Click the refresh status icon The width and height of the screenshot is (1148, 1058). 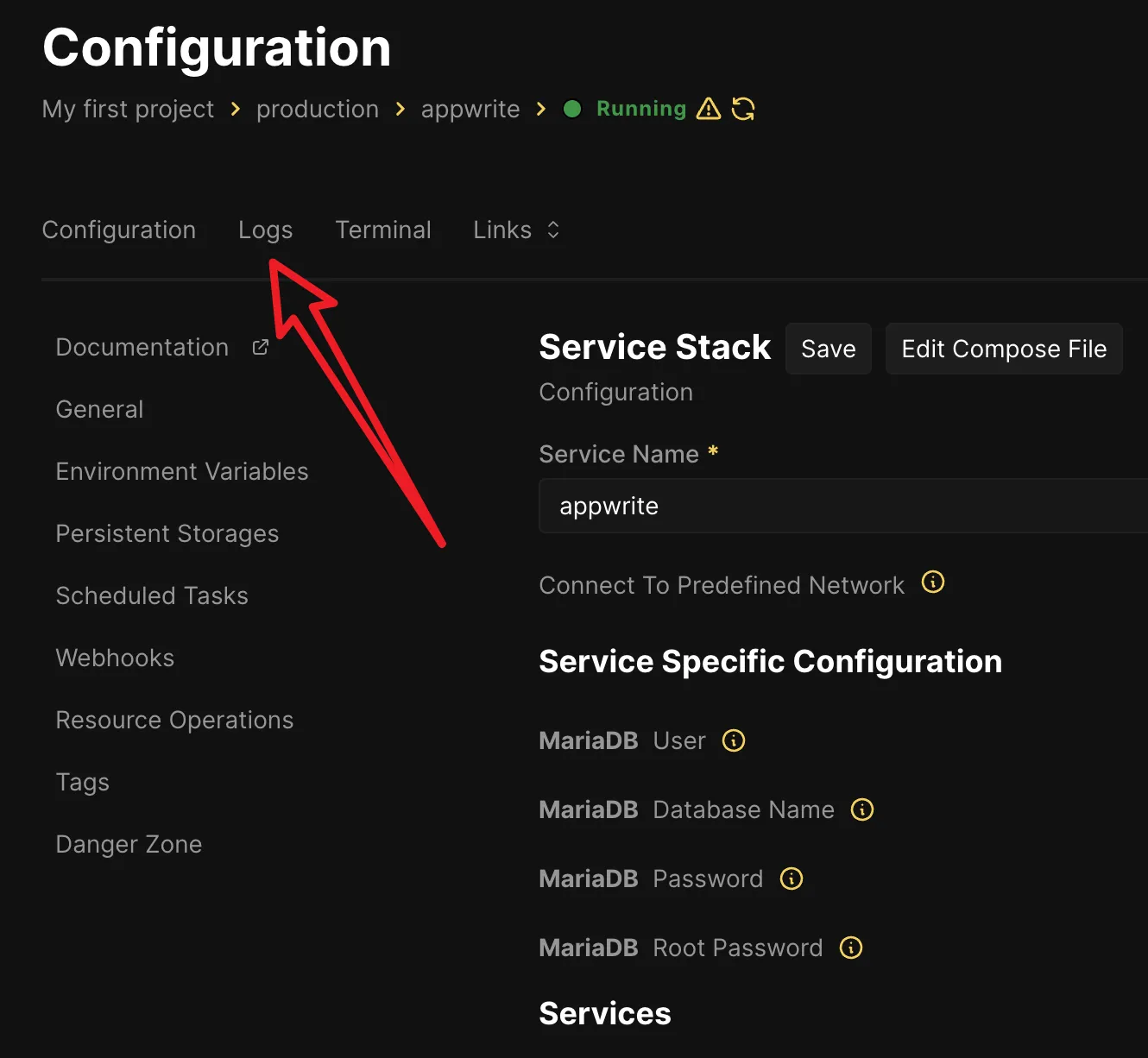pyautogui.click(x=743, y=109)
